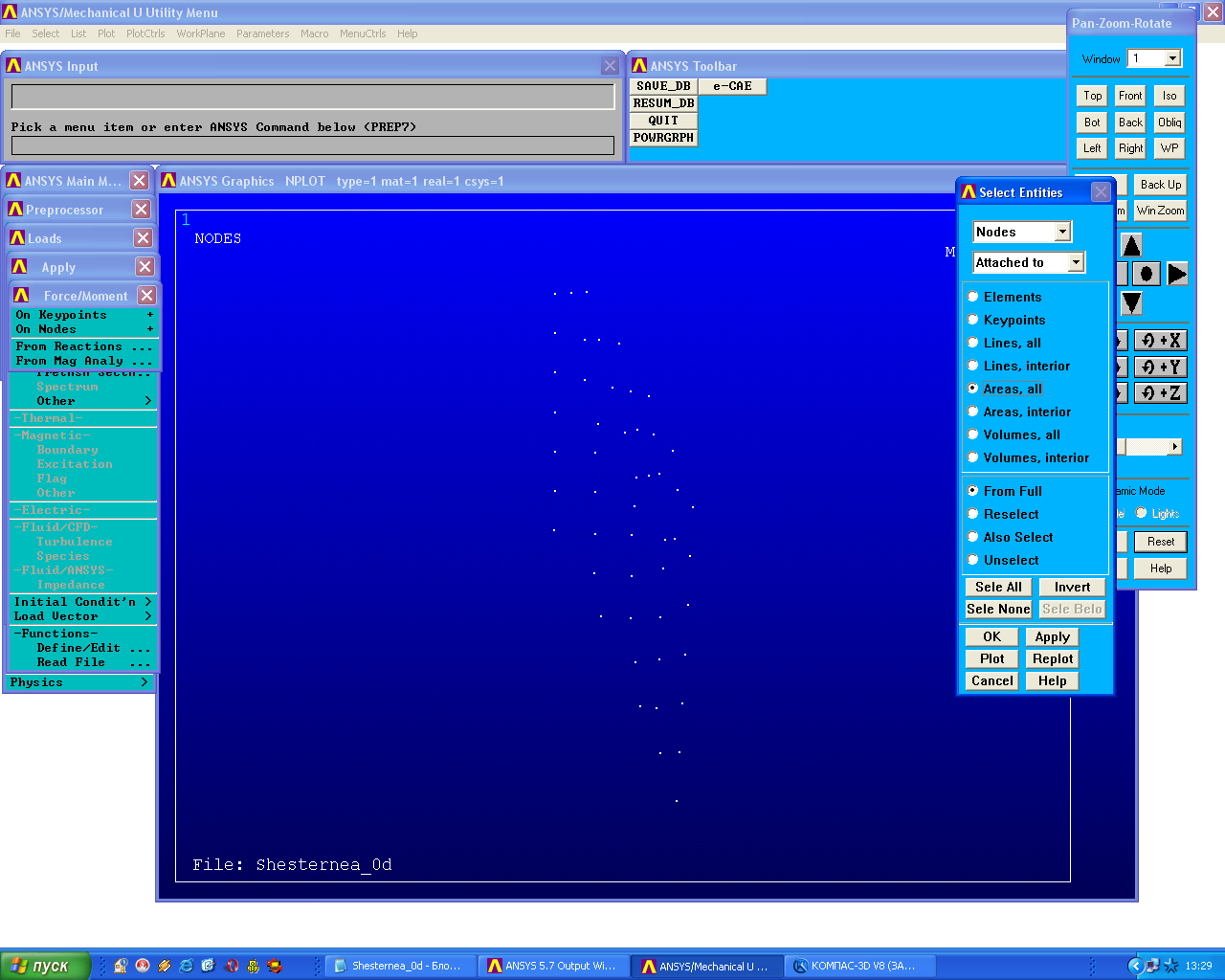The height and width of the screenshot is (980, 1225).
Task: Rotate model about +Y axis
Action: click(1161, 367)
